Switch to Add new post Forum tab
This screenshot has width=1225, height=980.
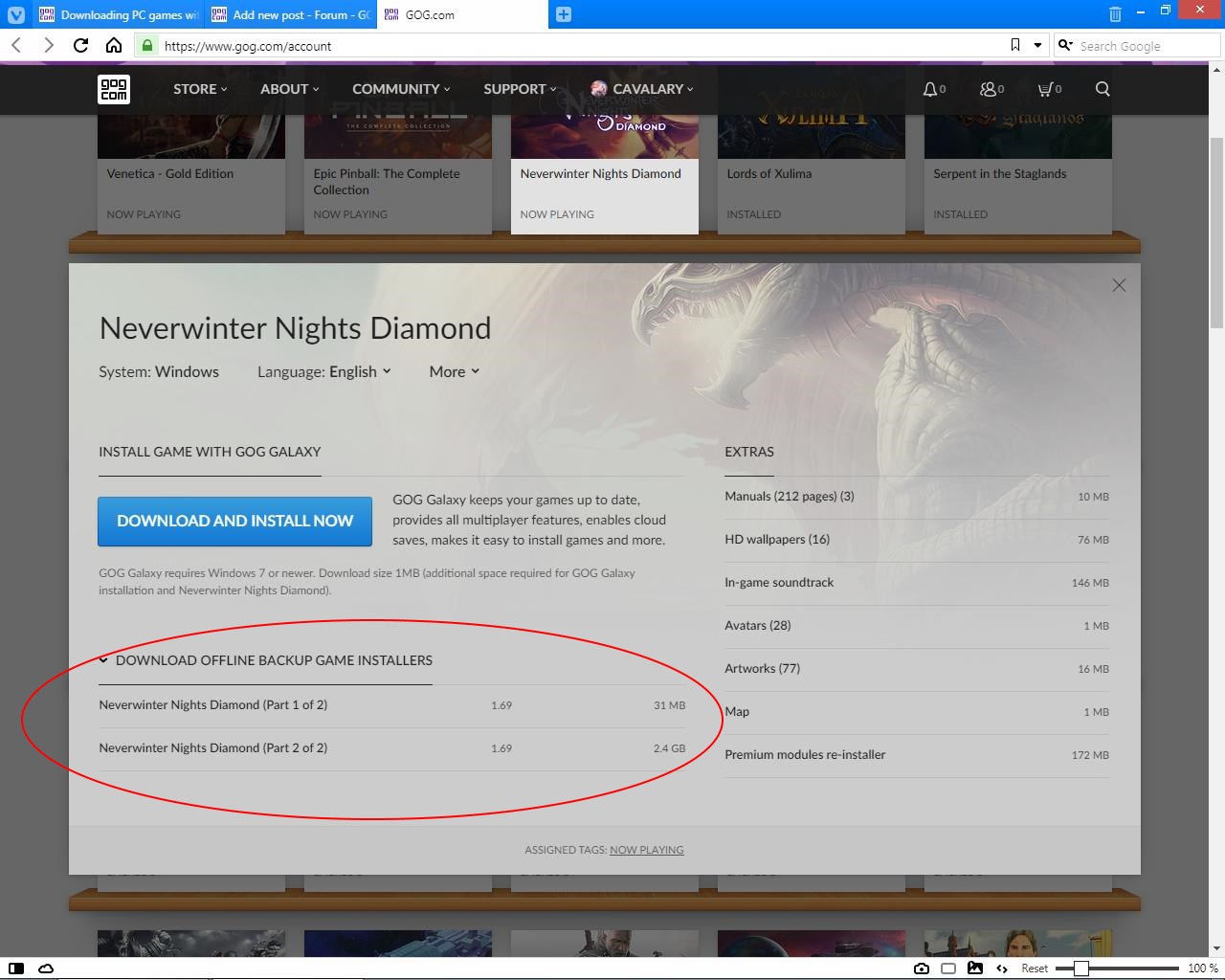[x=291, y=14]
